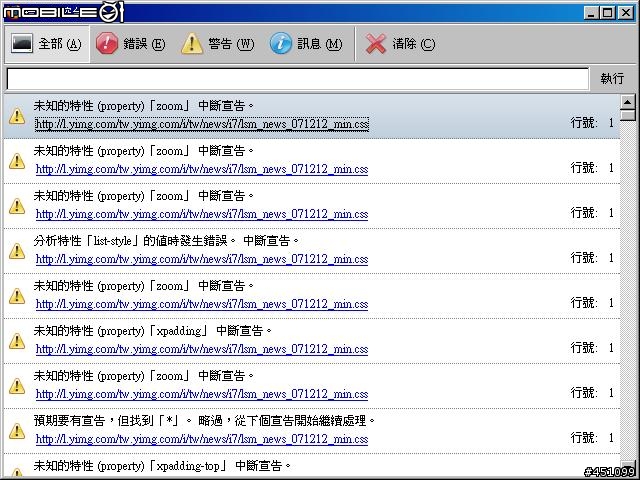
Task: Click warning icon beside xpadding row
Action: [17, 341]
